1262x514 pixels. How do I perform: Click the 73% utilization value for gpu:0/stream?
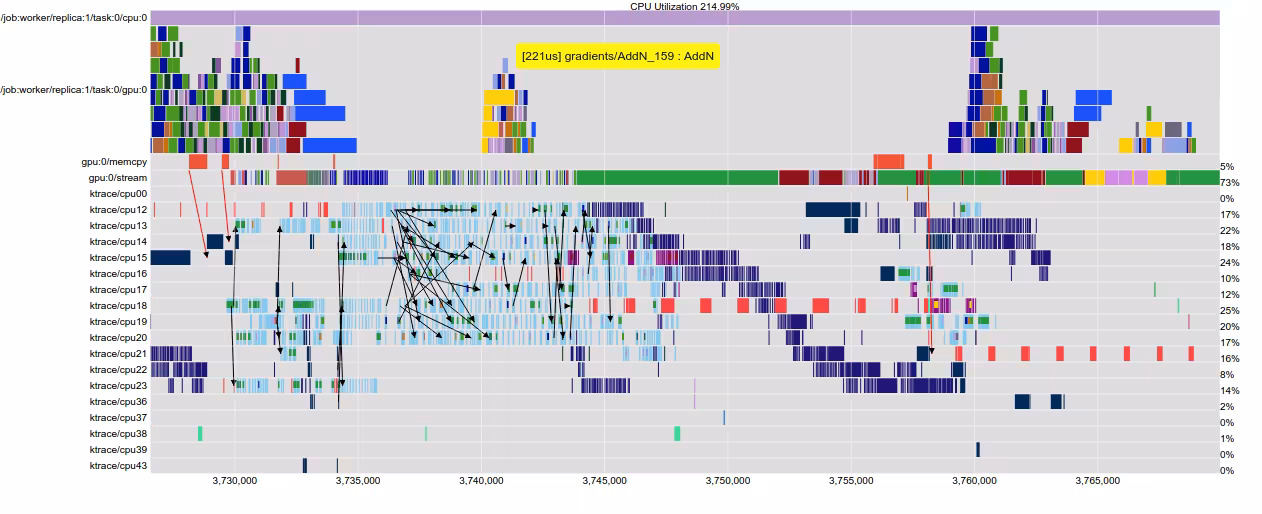pos(1228,183)
